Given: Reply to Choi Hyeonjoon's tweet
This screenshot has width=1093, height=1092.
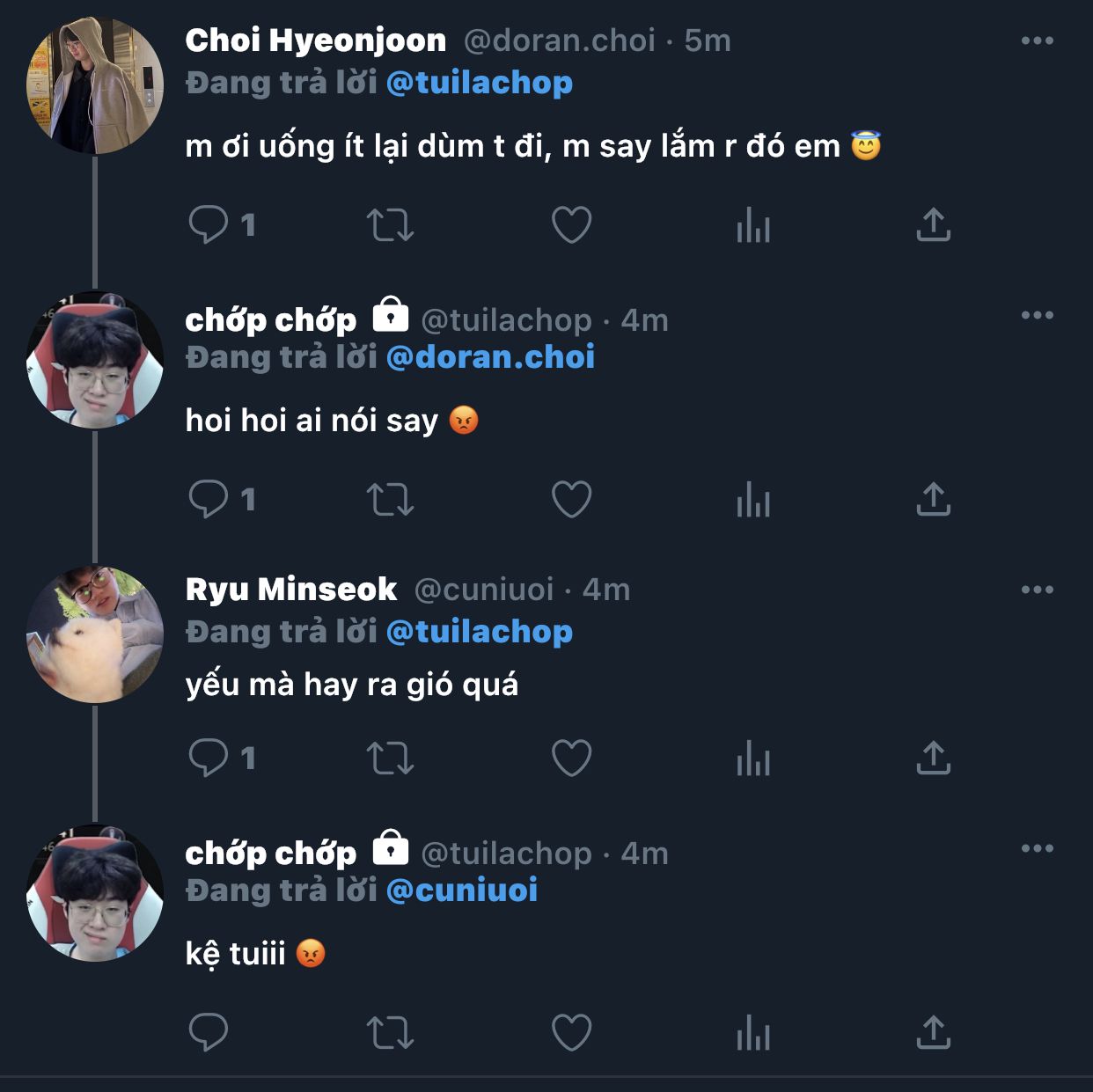Looking at the screenshot, I should pos(209,224).
